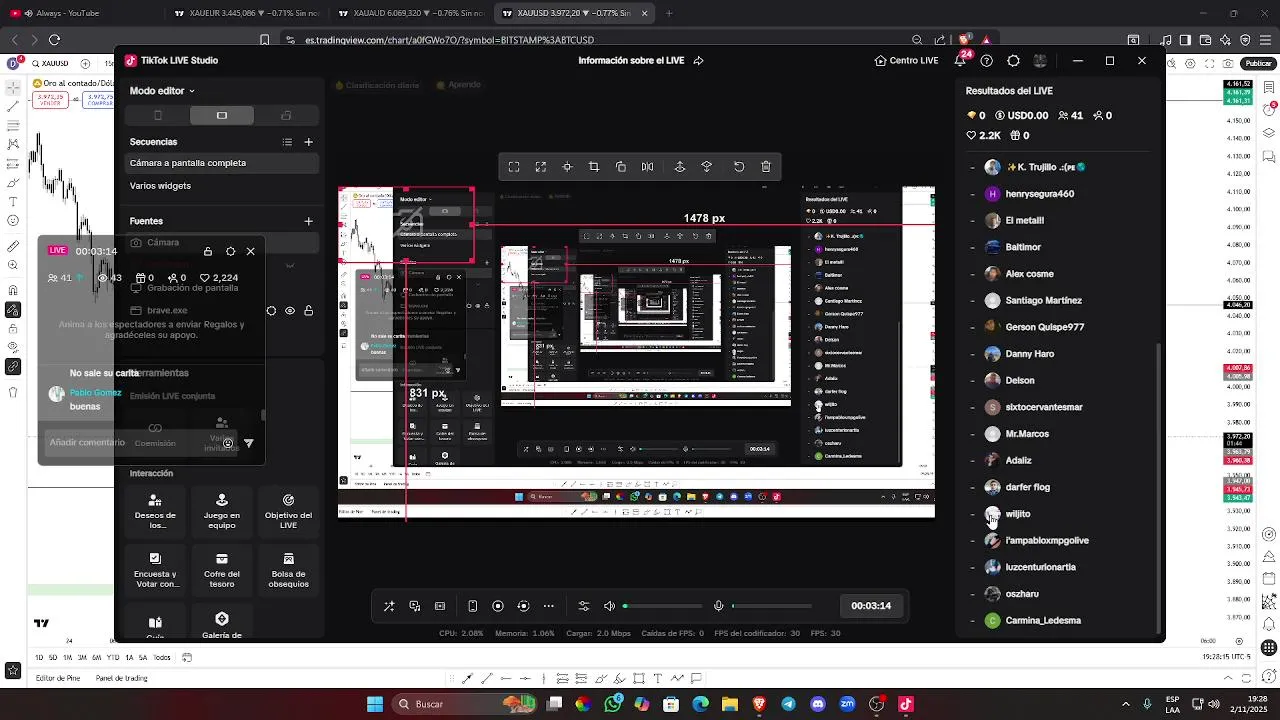Toggle lock of brave.exe source
1280x720 pixels.
(x=308, y=311)
